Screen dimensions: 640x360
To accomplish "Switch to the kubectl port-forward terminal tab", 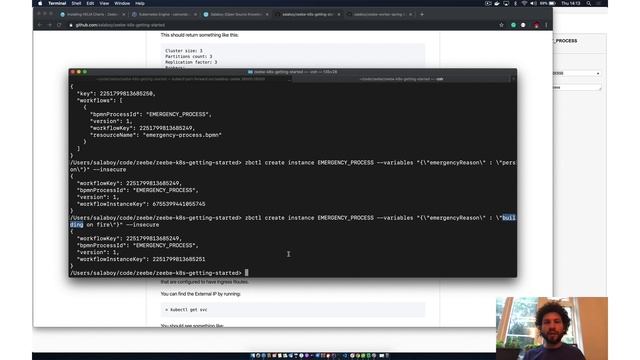I will coord(180,79).
